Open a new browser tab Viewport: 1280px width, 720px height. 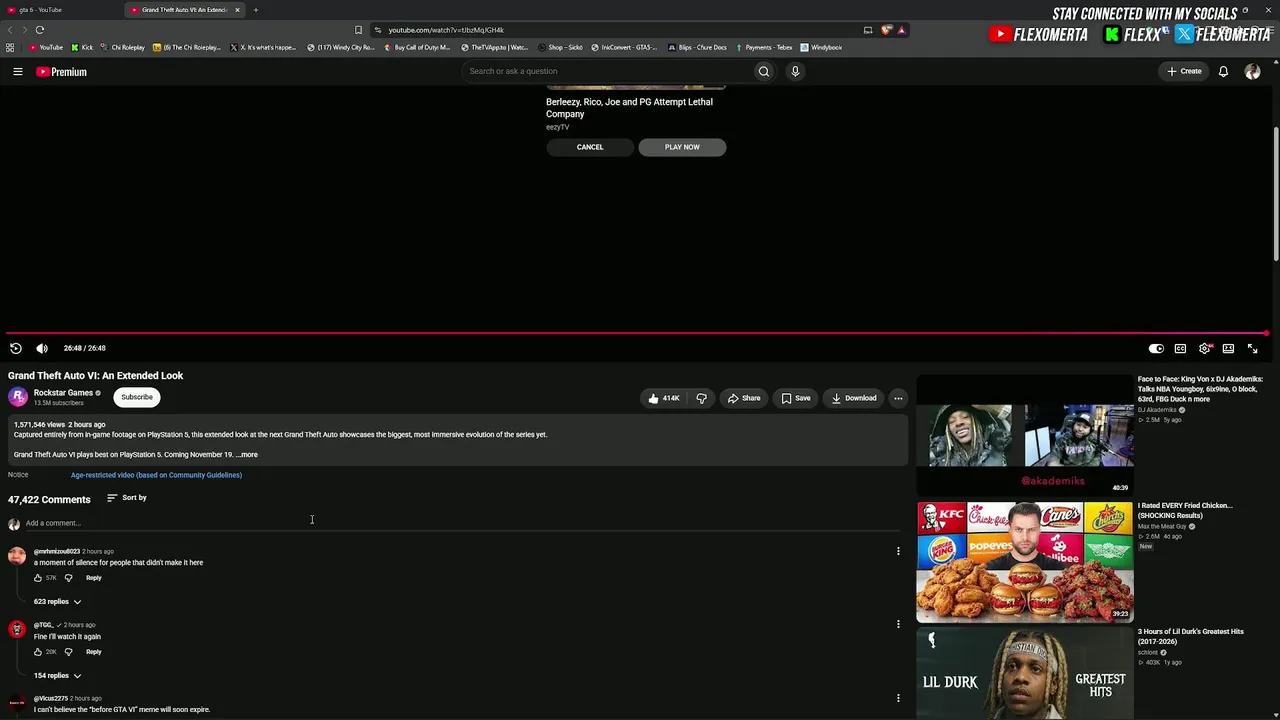click(255, 10)
